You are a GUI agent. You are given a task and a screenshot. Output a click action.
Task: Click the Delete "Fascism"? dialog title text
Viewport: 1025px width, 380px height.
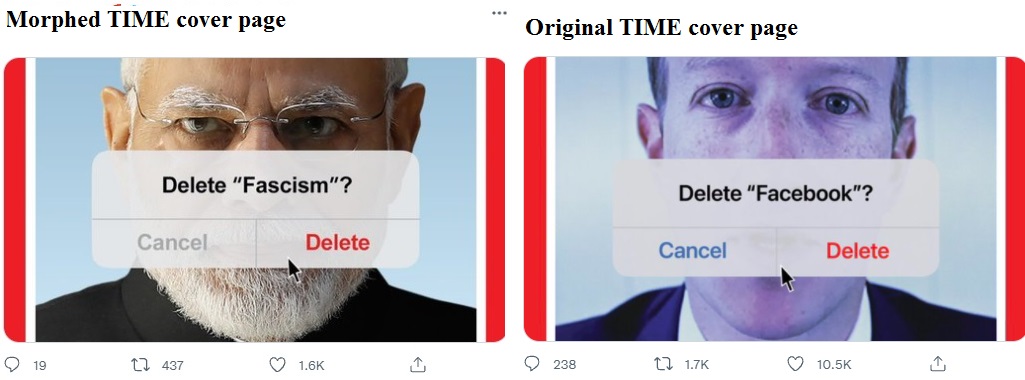257,185
